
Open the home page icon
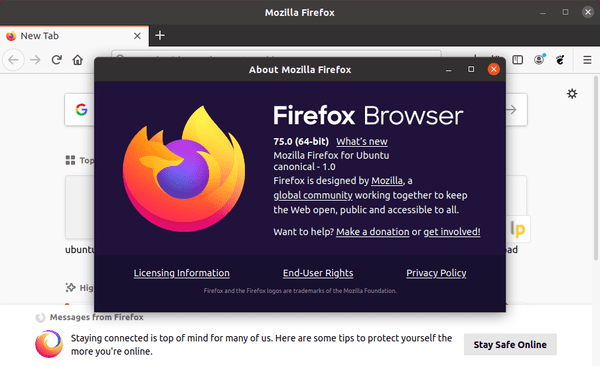tap(78, 60)
